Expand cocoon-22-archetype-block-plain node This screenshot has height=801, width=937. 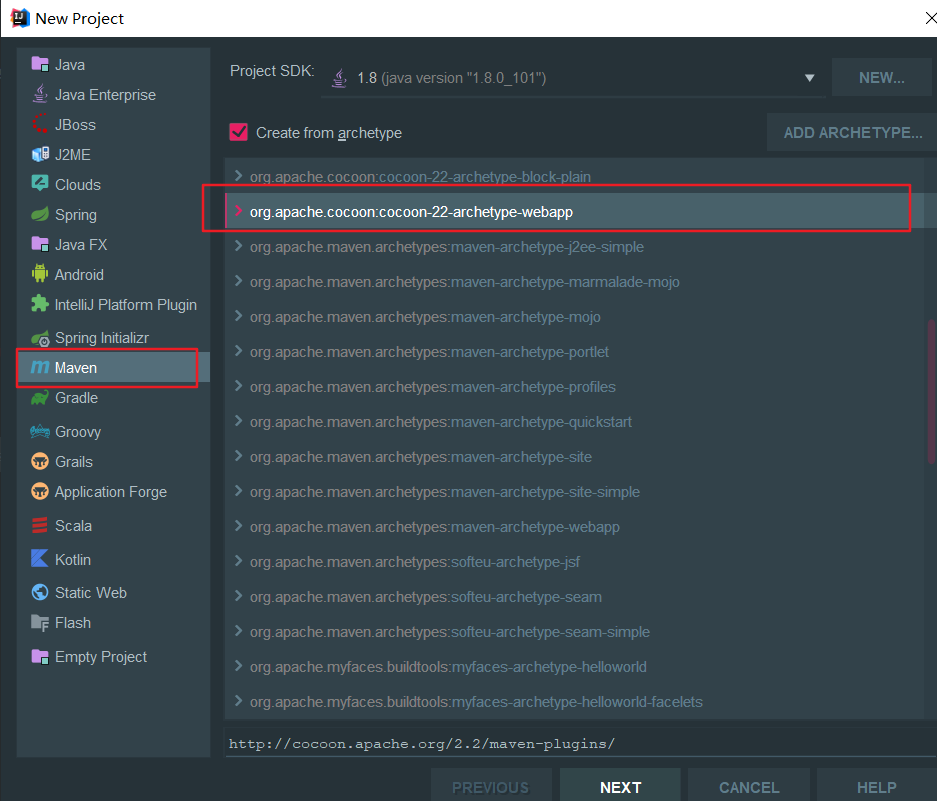point(238,176)
